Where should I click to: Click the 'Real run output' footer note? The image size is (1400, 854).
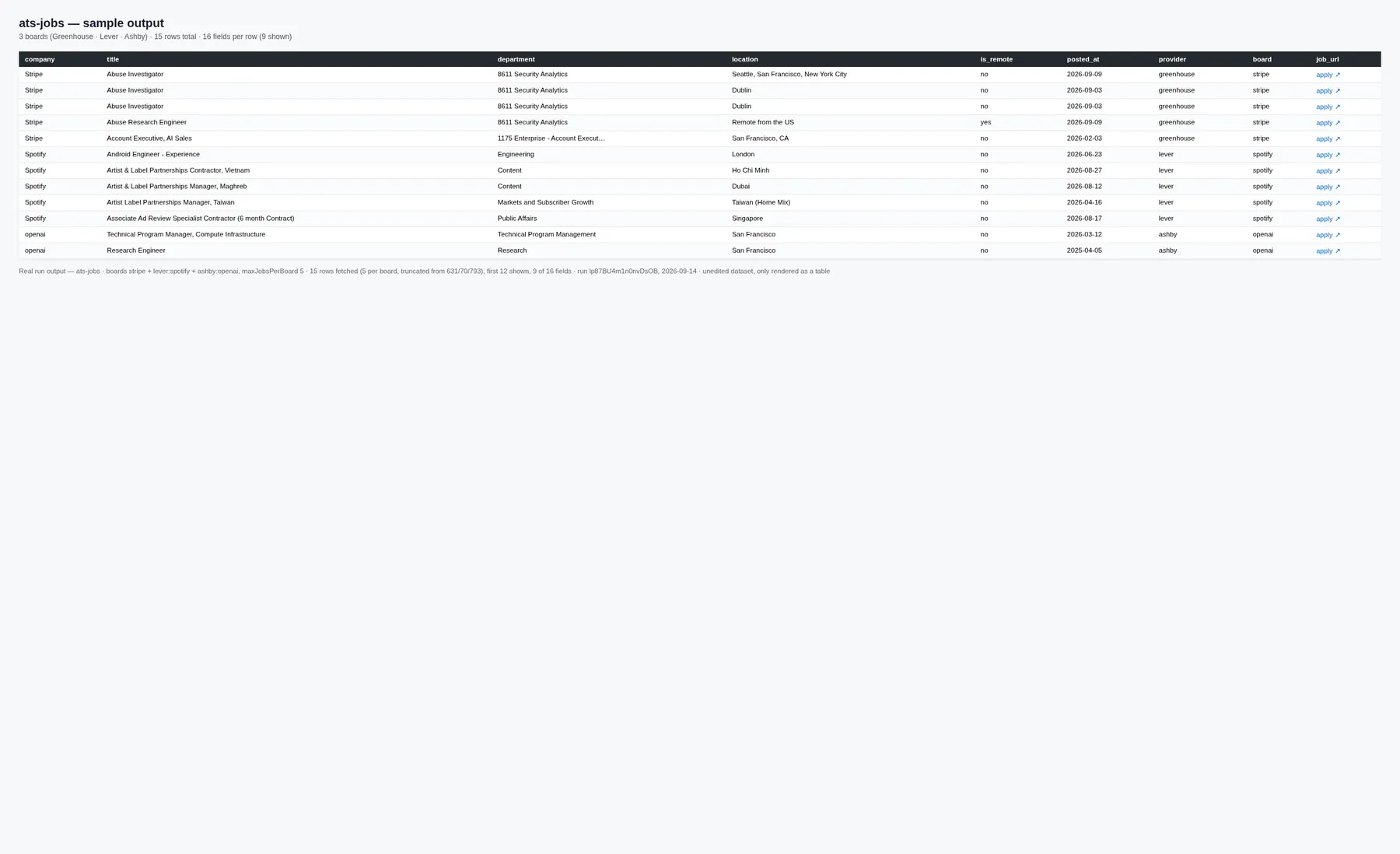[424, 271]
